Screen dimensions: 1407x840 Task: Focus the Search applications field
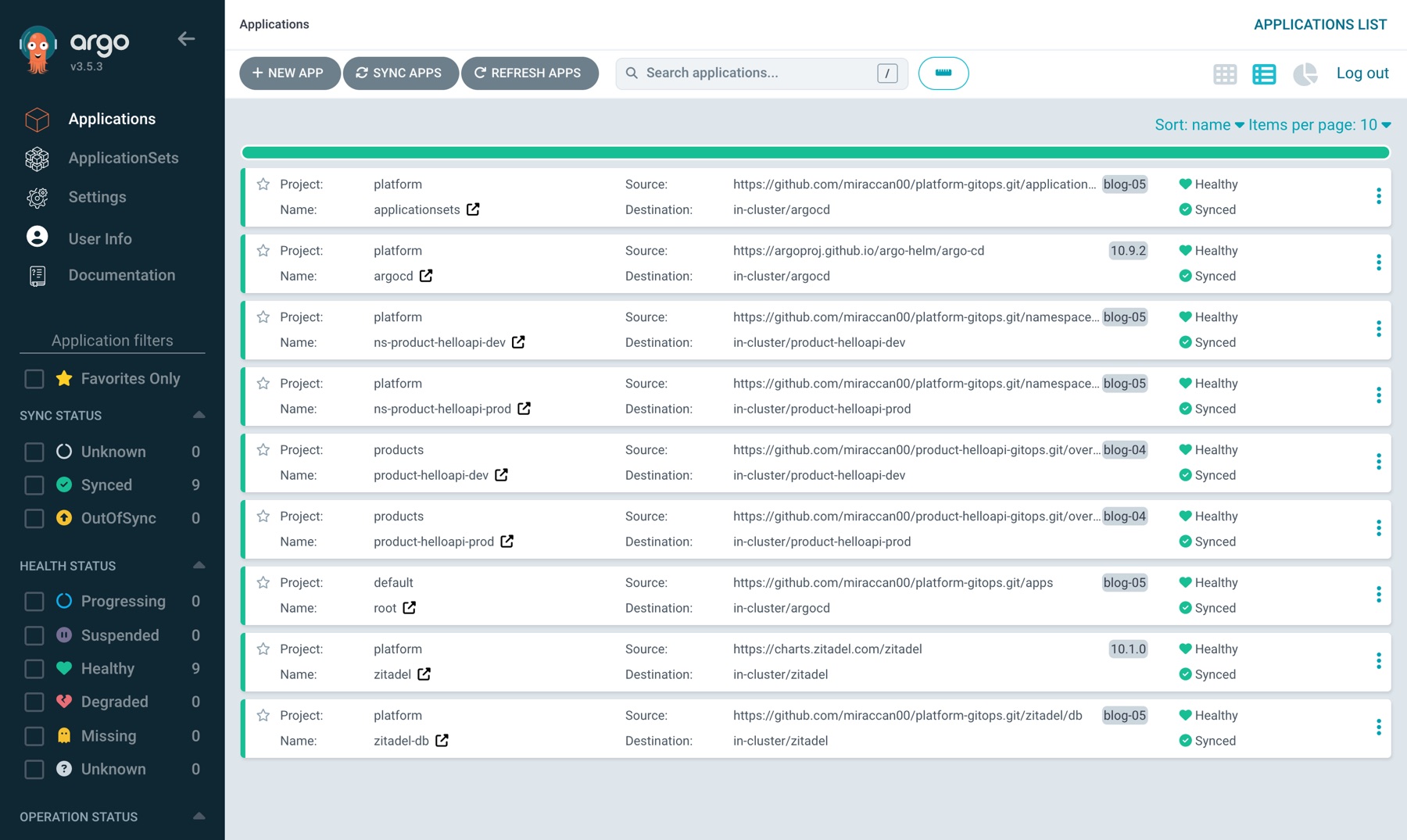(761, 73)
